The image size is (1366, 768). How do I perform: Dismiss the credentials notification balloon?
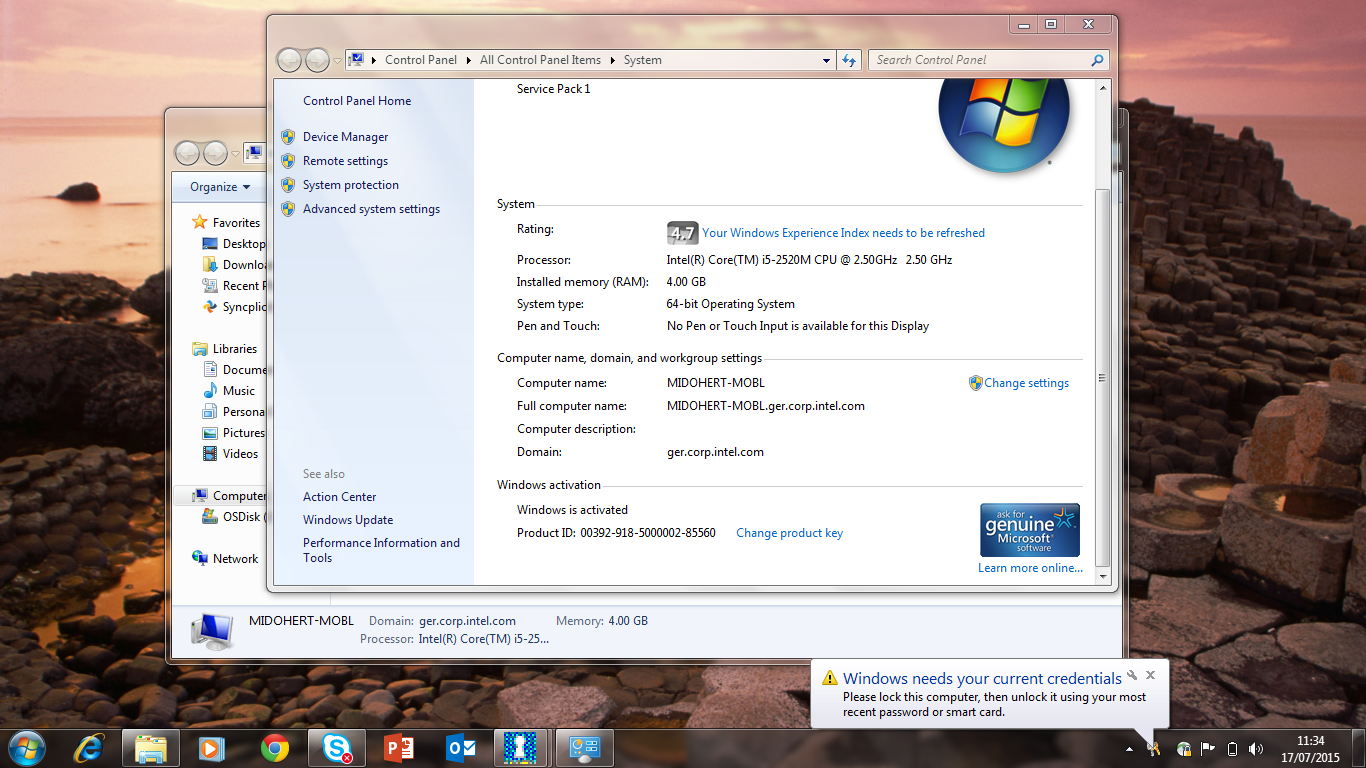1151,675
